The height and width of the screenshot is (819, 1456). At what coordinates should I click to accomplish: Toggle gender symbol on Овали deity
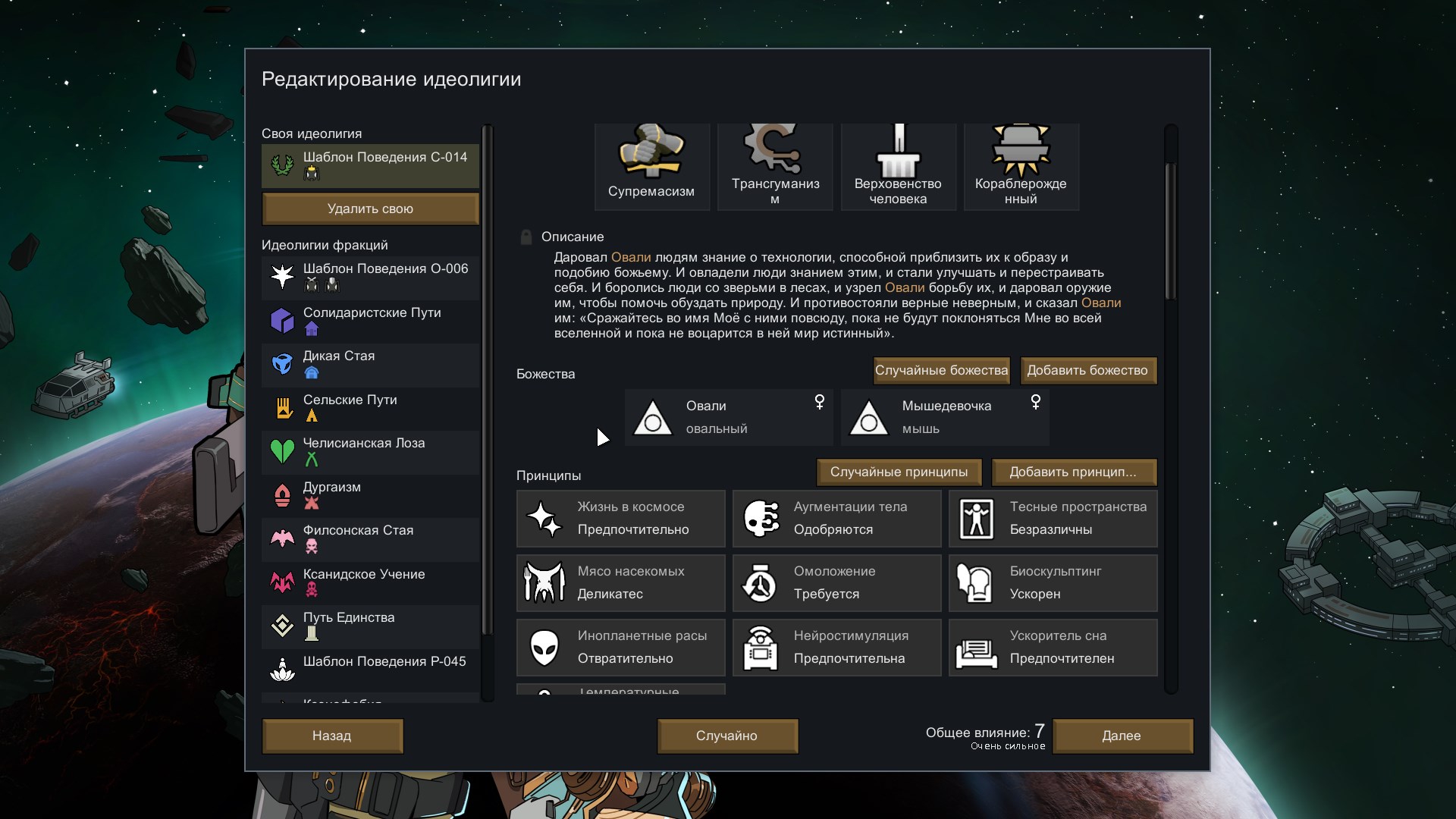(819, 402)
